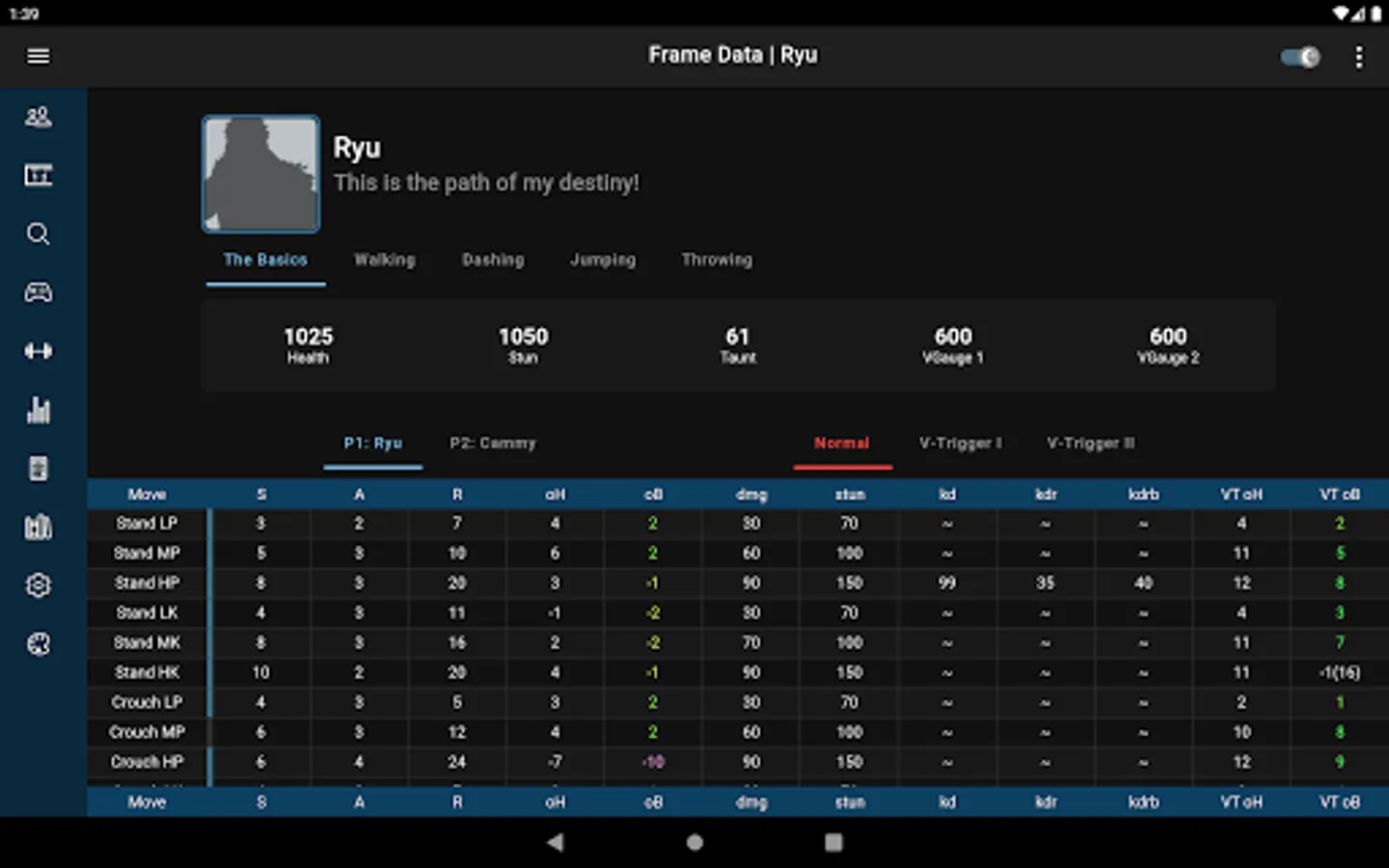This screenshot has width=1389, height=868.
Task: Switch to the Throwing tab
Action: [x=717, y=259]
